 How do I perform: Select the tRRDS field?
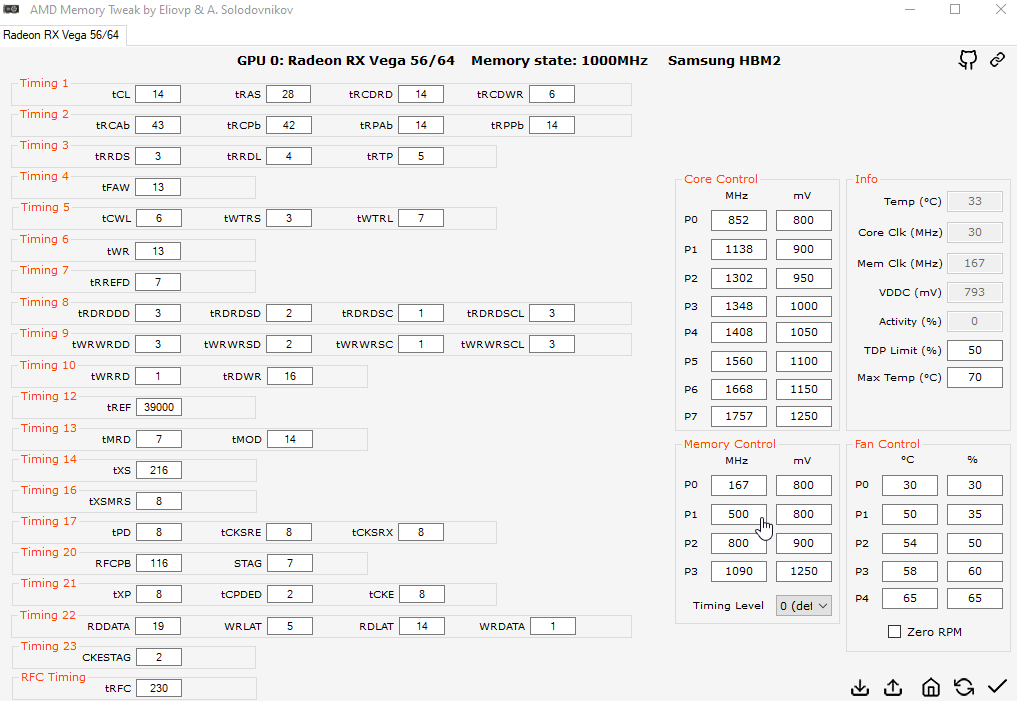pos(158,156)
